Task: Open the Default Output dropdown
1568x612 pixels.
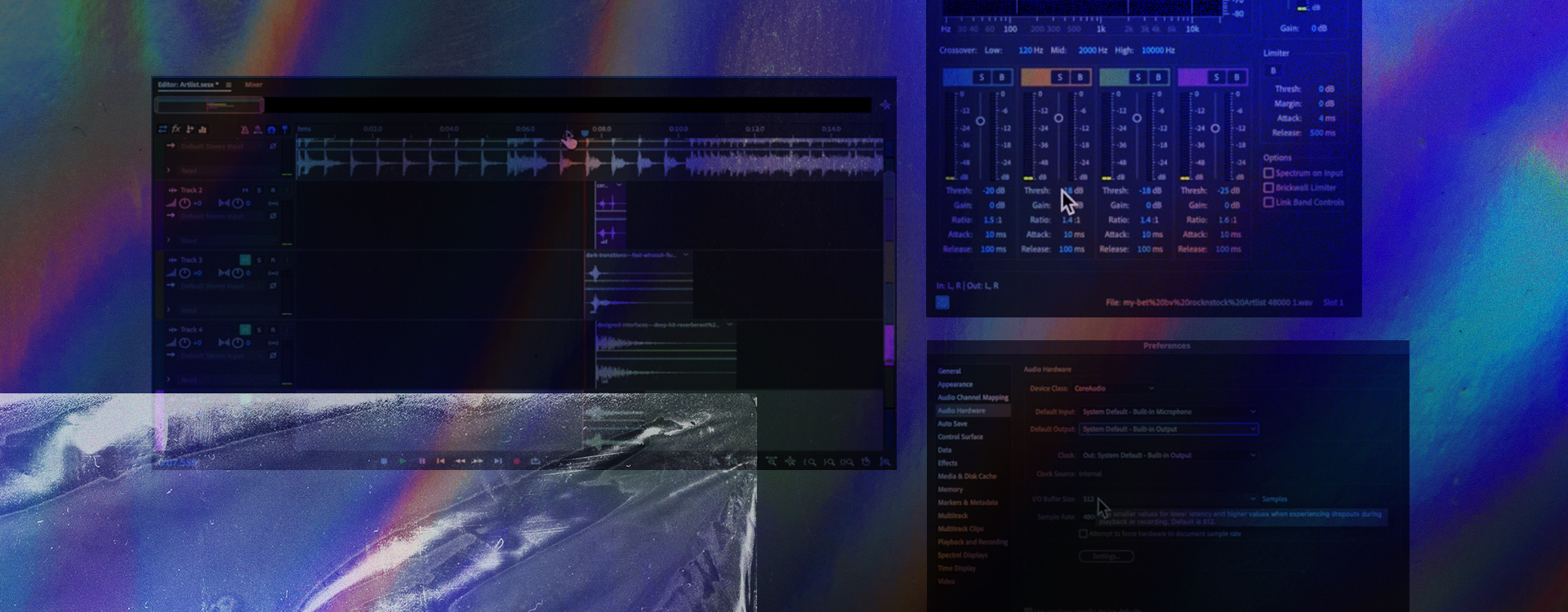Action: (x=1169, y=429)
